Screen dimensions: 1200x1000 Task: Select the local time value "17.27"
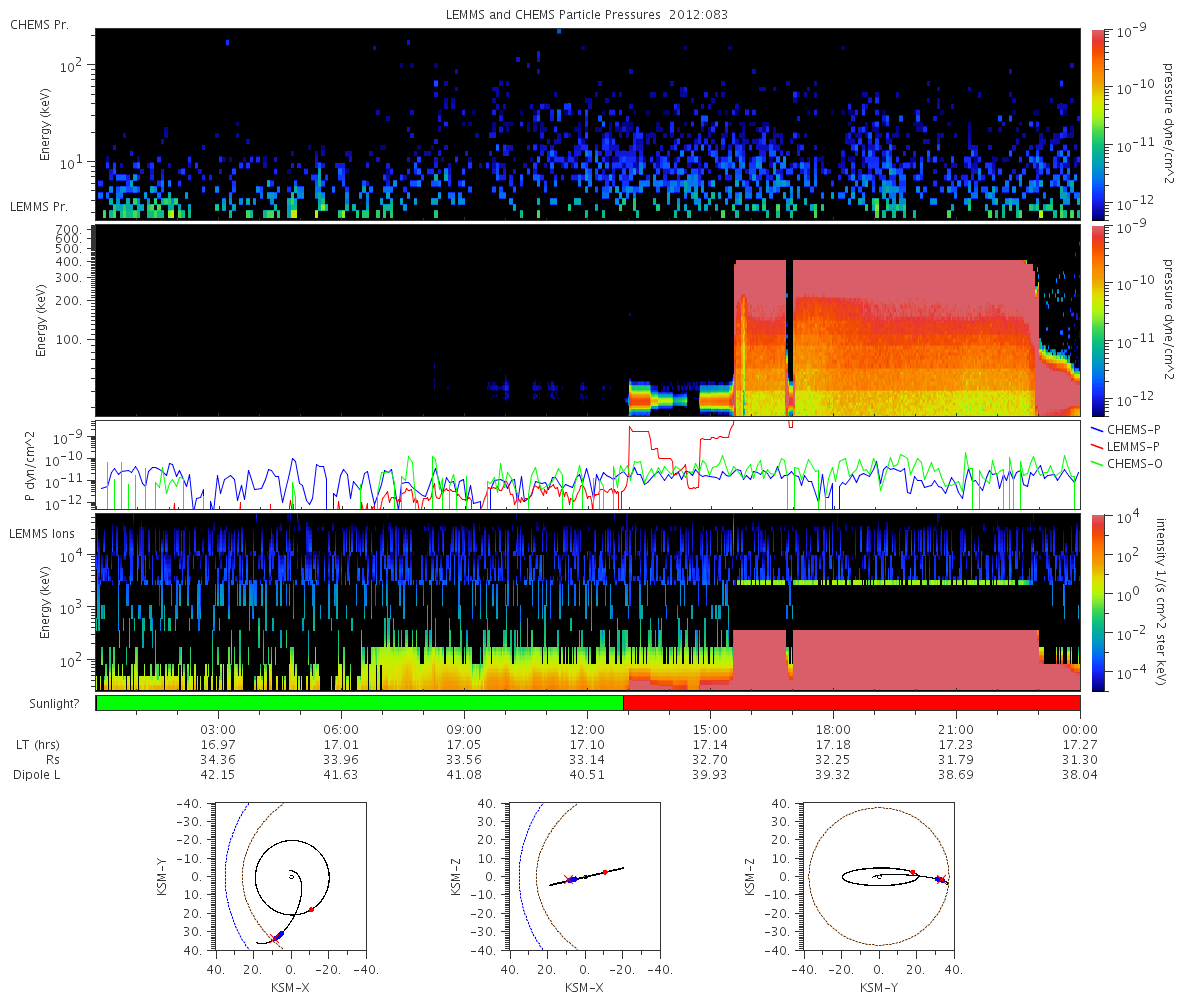point(1080,745)
